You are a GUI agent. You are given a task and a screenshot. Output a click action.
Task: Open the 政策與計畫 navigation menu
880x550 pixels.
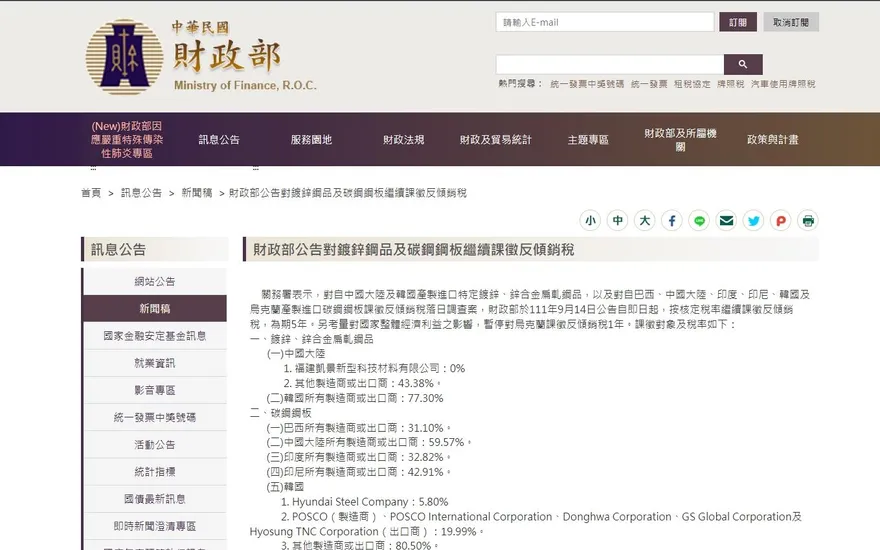pyautogui.click(x=772, y=140)
